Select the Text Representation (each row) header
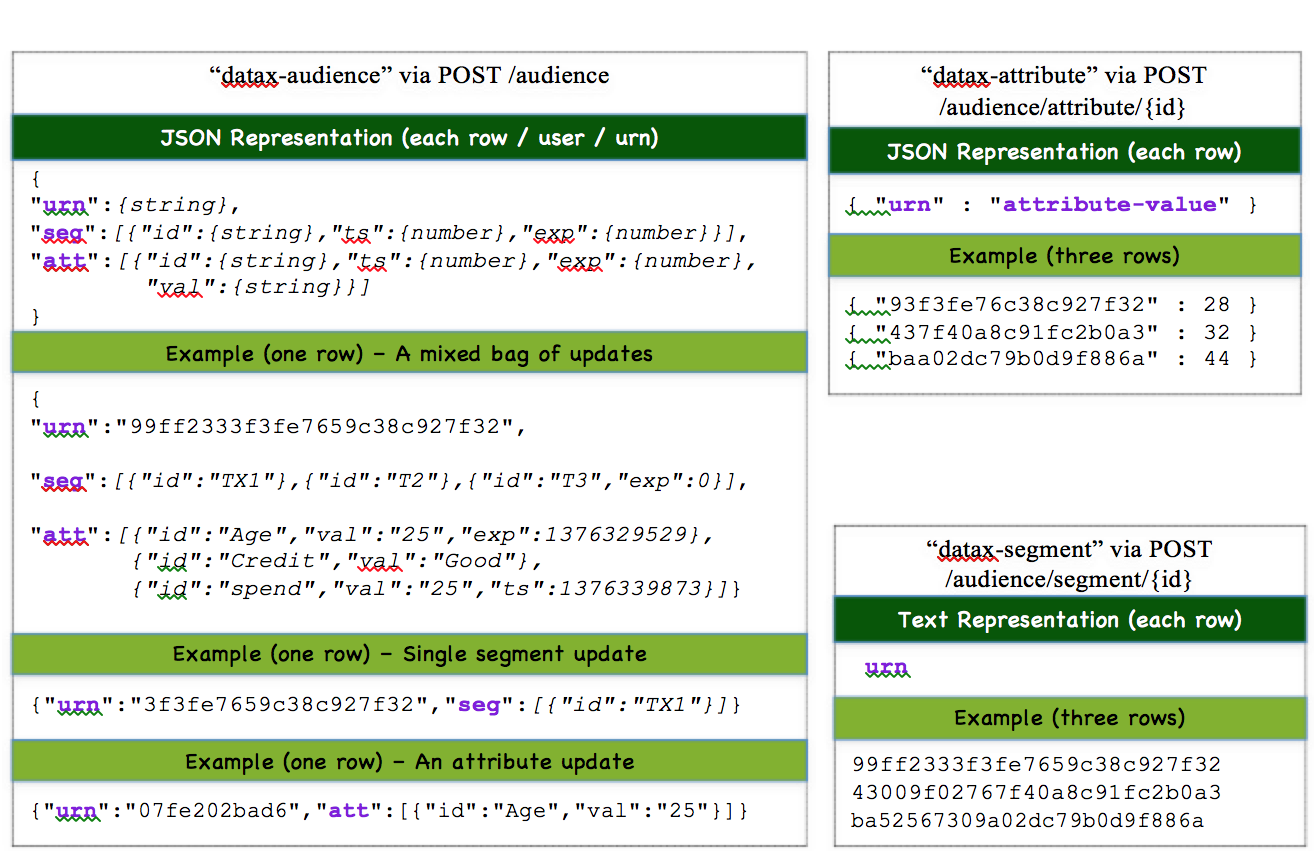Image resolution: width=1314 pixels, height=851 pixels. click(1070, 620)
